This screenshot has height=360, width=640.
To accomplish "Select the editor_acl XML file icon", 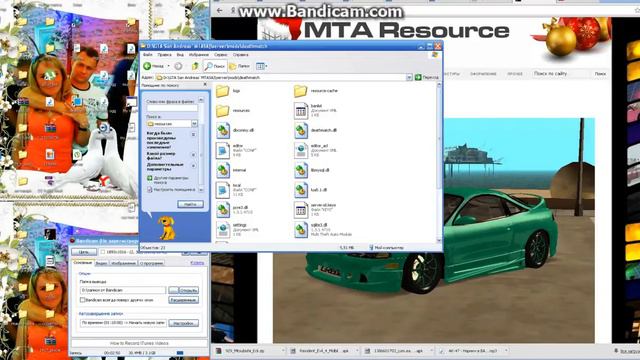I will [301, 151].
